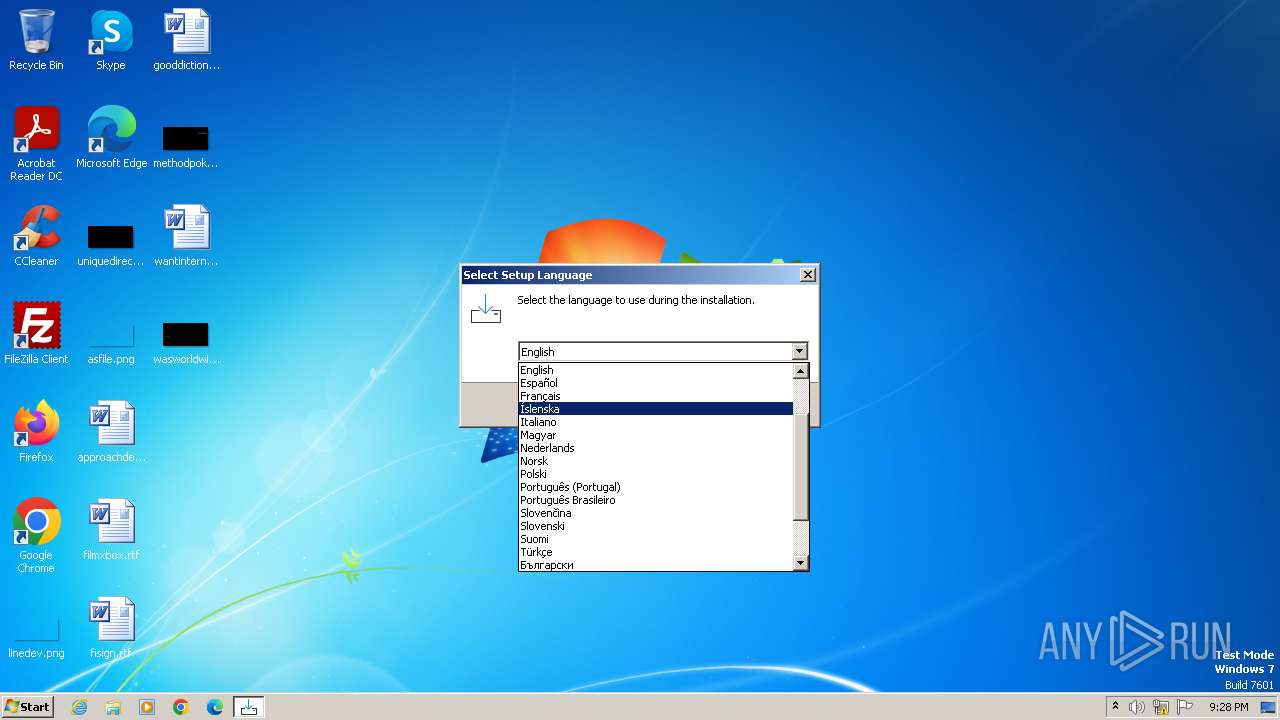This screenshot has width=1280, height=720.
Task: Pick Português (Portugal) in the list
Action: pos(655,487)
